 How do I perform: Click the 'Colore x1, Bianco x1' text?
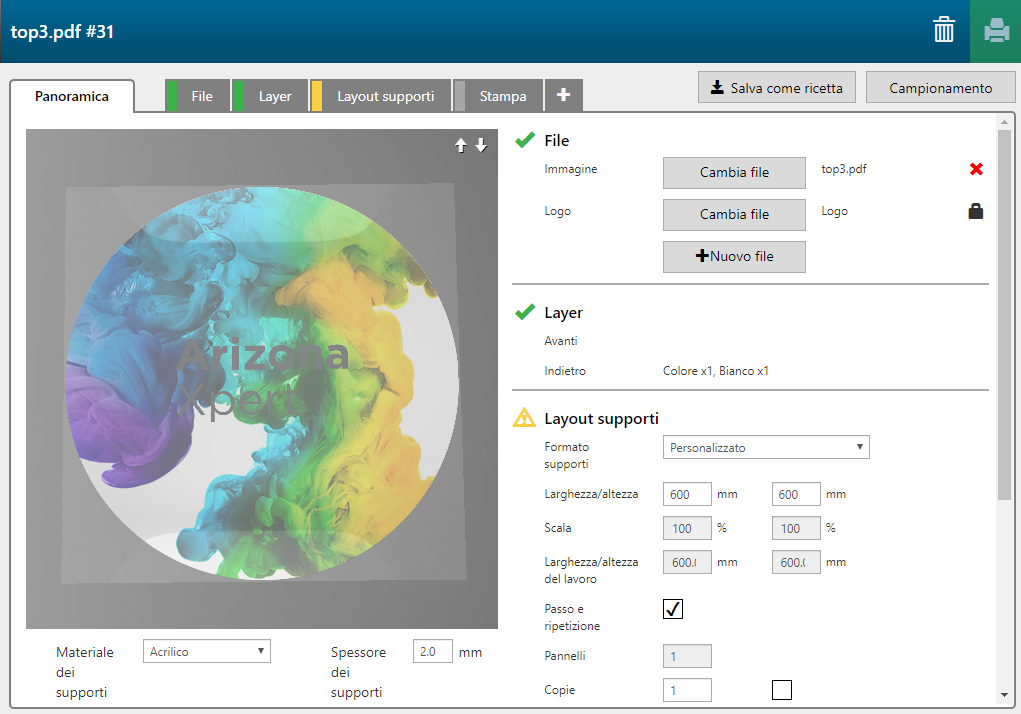pyautogui.click(x=716, y=371)
